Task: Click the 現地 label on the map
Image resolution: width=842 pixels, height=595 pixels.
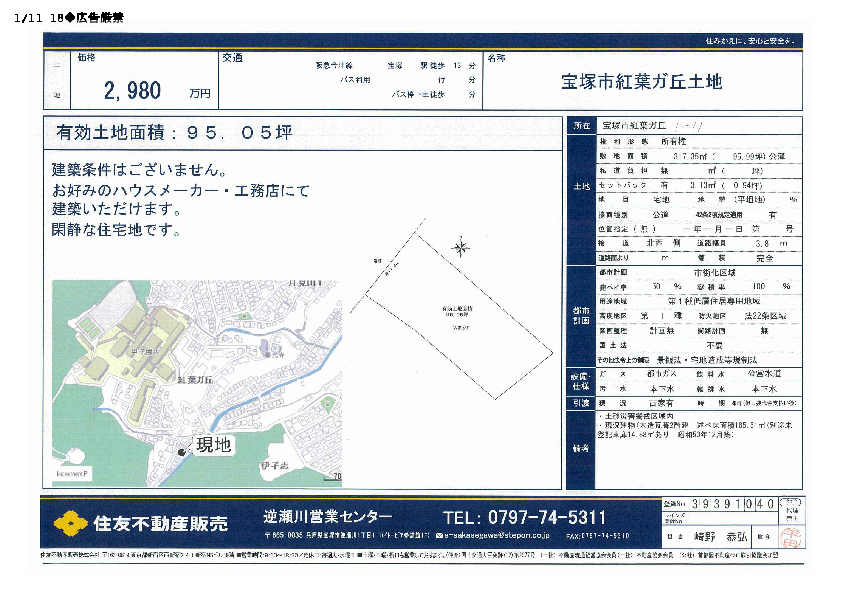Action: click(x=212, y=445)
